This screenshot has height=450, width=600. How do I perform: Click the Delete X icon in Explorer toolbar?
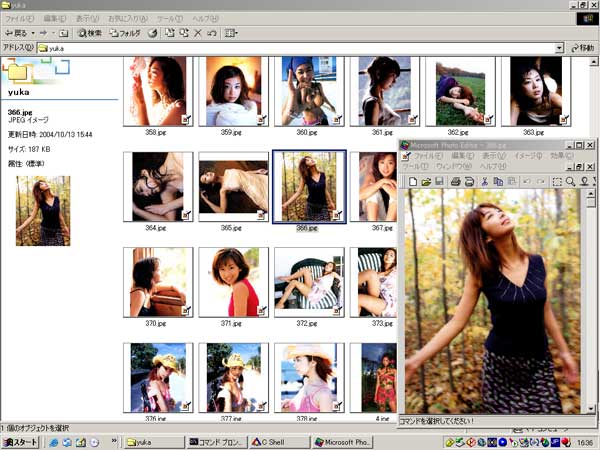tap(198, 33)
